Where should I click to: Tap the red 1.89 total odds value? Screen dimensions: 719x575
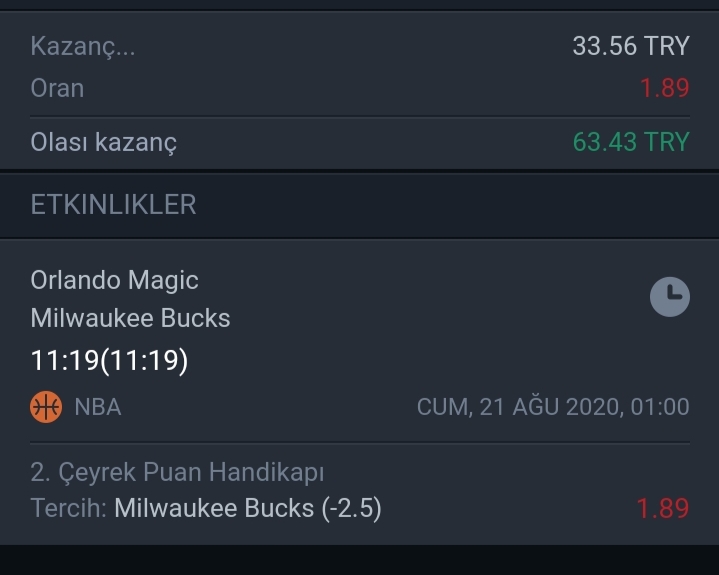point(664,88)
